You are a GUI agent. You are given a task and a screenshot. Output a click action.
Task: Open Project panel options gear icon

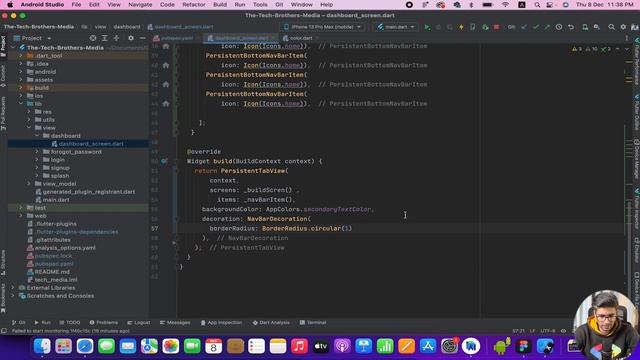click(131, 38)
